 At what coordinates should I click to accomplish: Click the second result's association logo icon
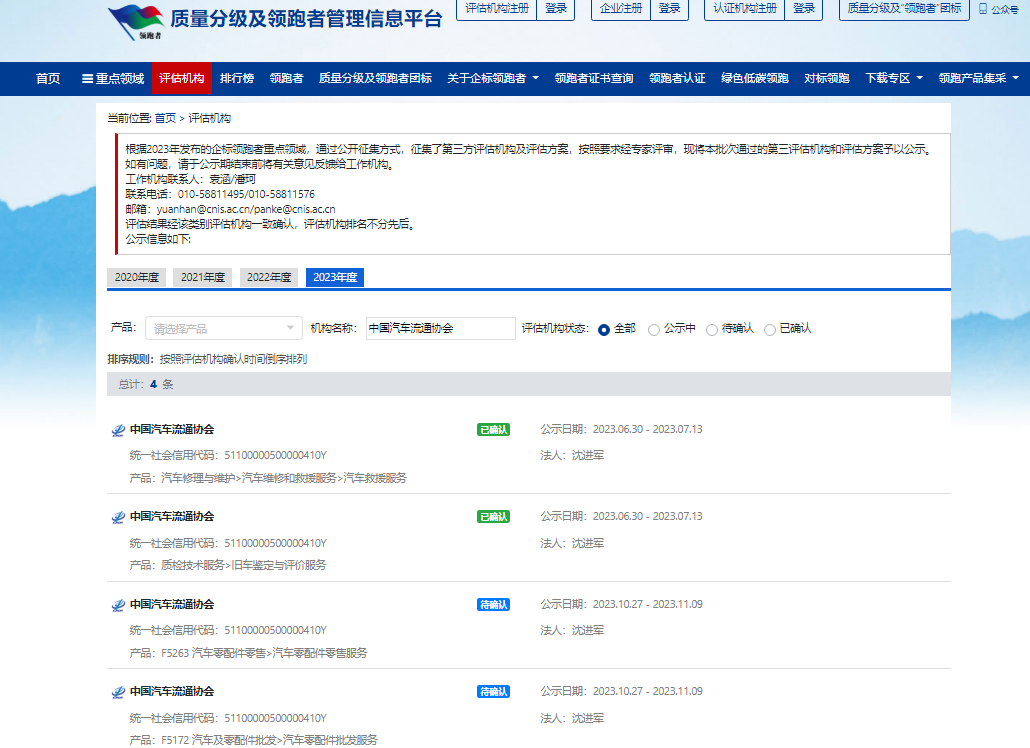click(x=118, y=518)
